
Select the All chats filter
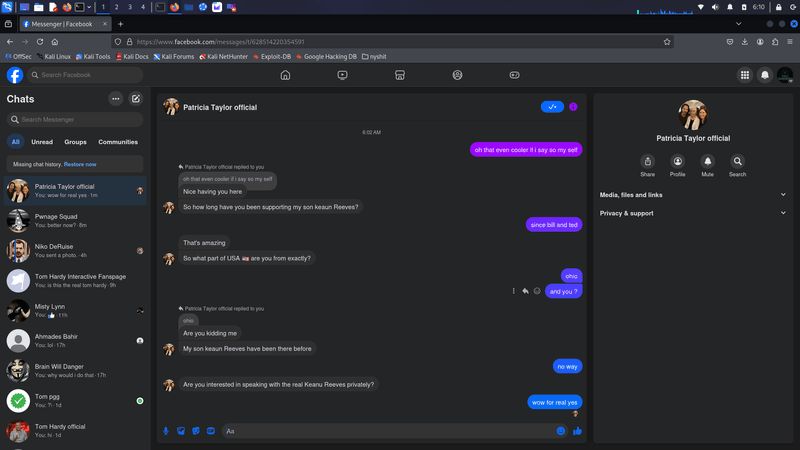pos(15,142)
